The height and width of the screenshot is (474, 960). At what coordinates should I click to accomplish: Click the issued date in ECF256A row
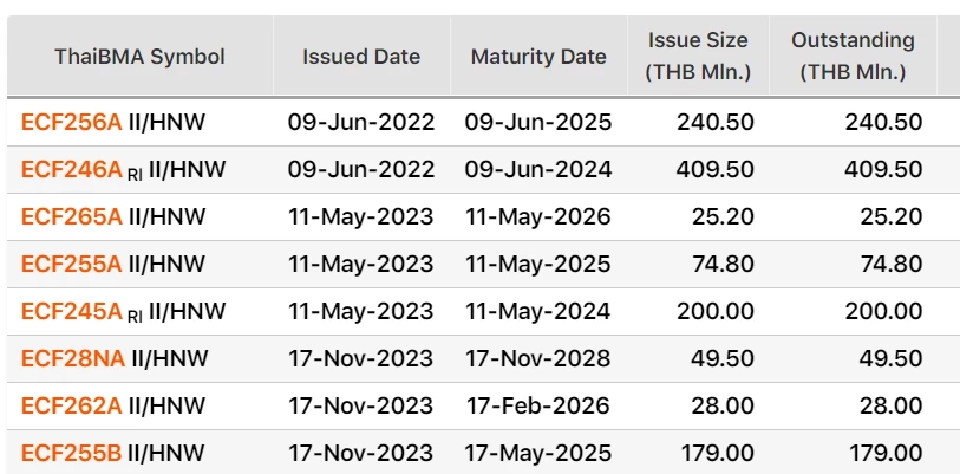pyautogui.click(x=361, y=122)
